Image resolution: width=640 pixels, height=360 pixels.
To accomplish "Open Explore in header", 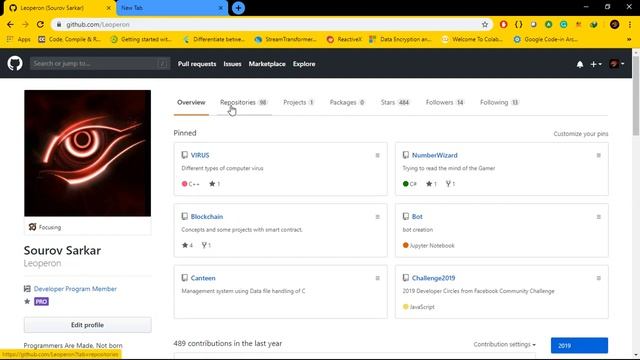I will pyautogui.click(x=304, y=64).
